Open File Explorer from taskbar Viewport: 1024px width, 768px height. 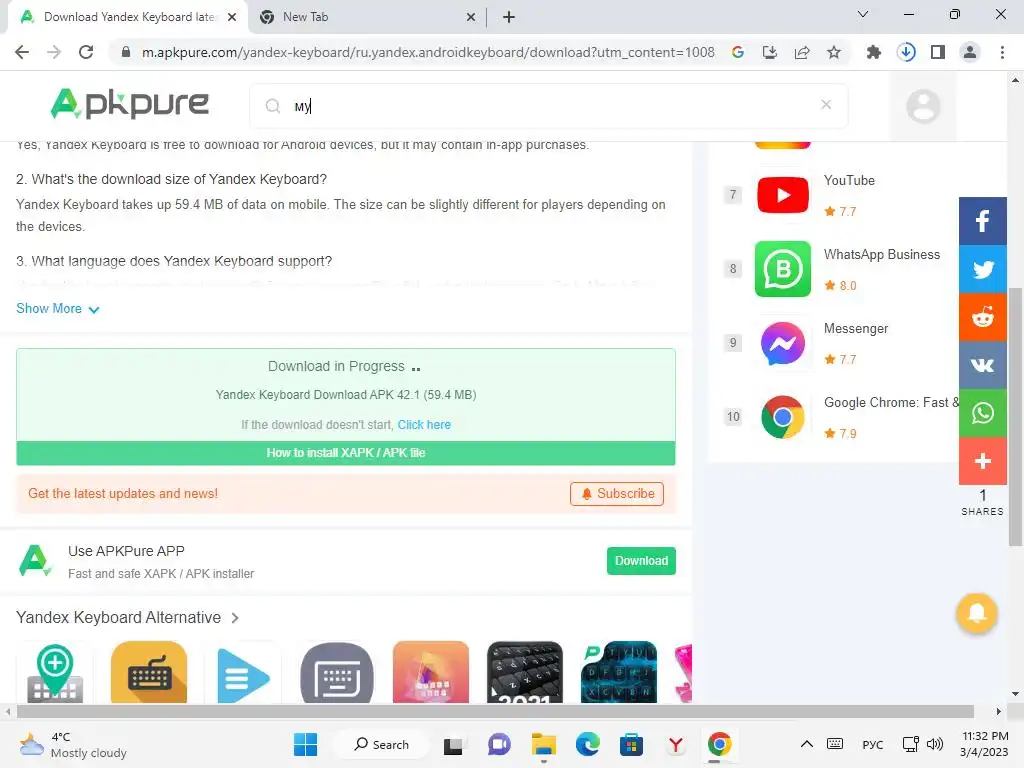click(x=543, y=744)
